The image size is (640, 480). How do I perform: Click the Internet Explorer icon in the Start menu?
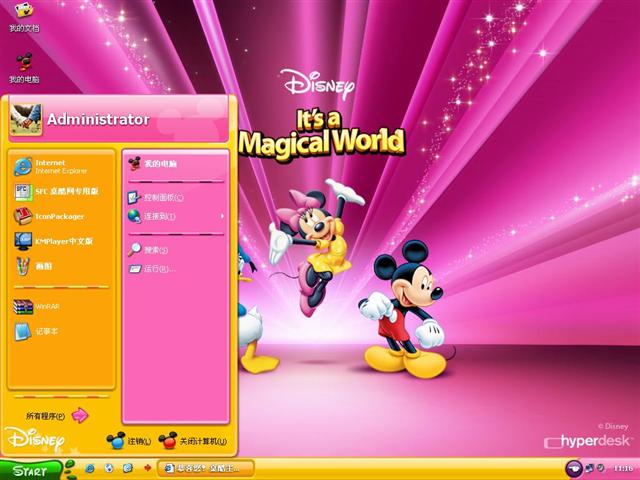coord(23,167)
